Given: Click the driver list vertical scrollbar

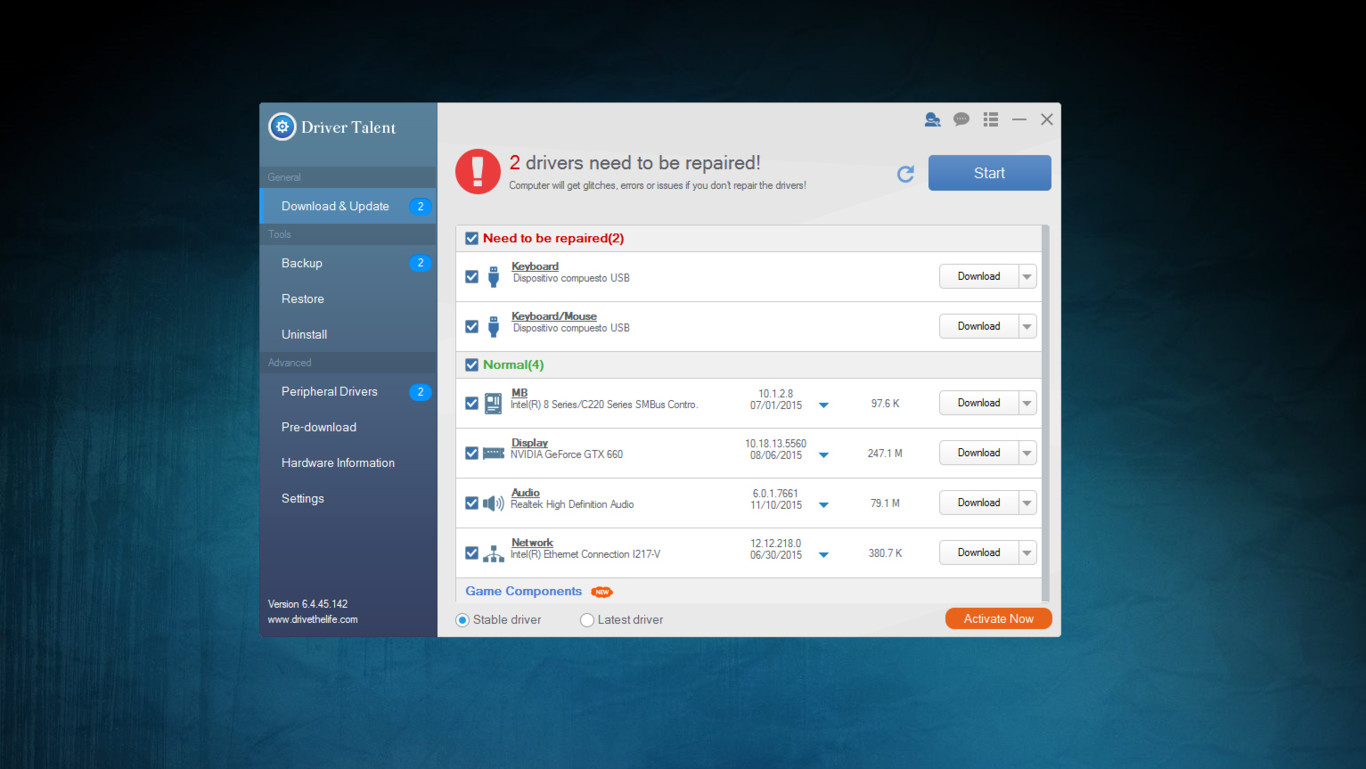Looking at the screenshot, I should [1045, 400].
